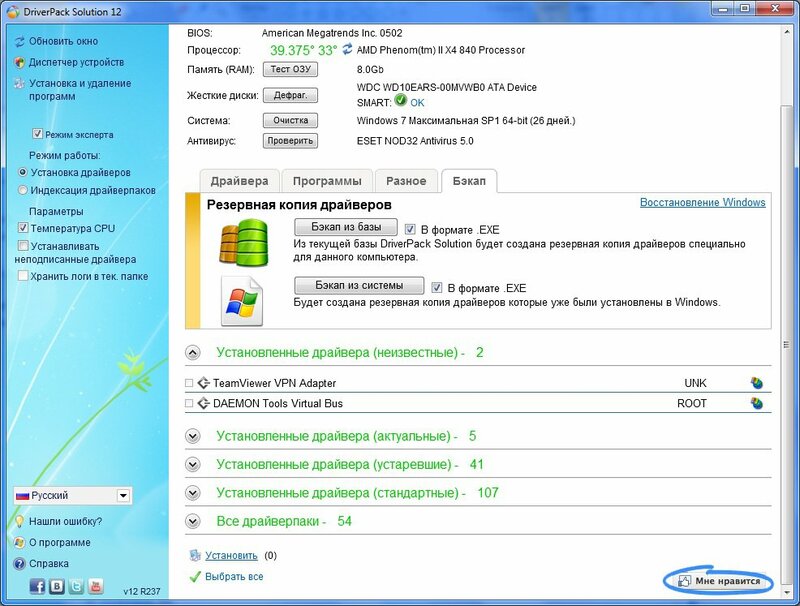
Task: Click the install icon next to Установить
Action: 194,555
